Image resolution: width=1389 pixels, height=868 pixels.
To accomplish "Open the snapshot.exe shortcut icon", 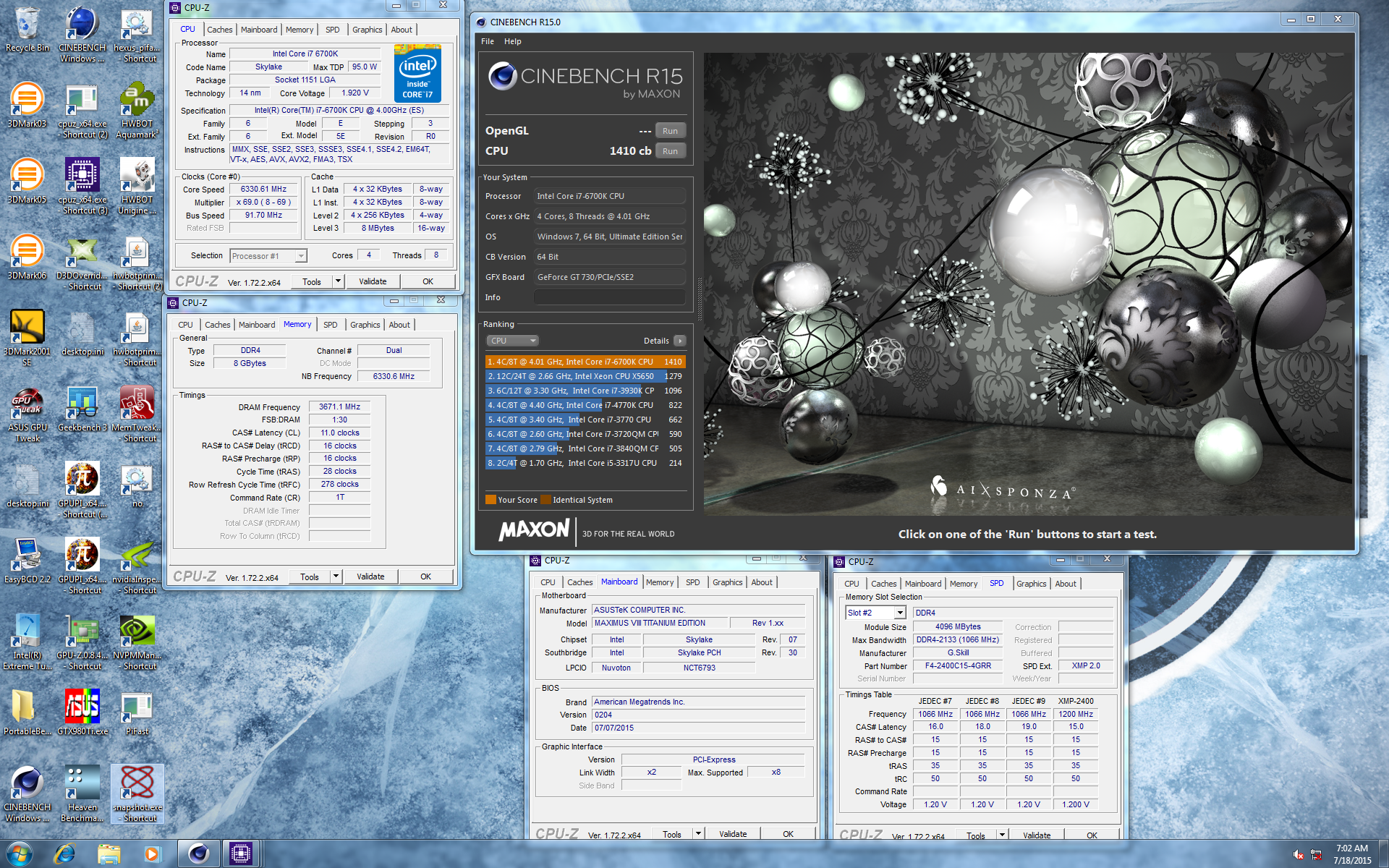I will point(137,793).
